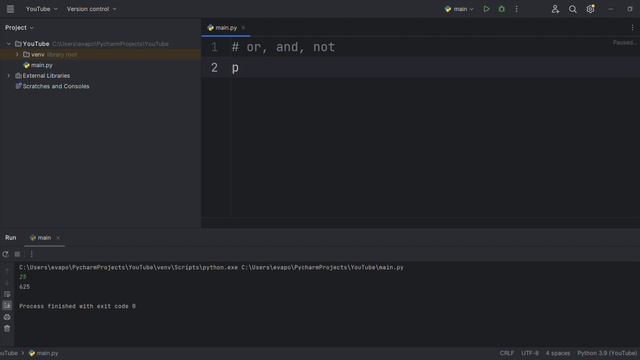Open the Project view dropdown
Screen dimensions: 640x360
pyautogui.click(x=19, y=28)
